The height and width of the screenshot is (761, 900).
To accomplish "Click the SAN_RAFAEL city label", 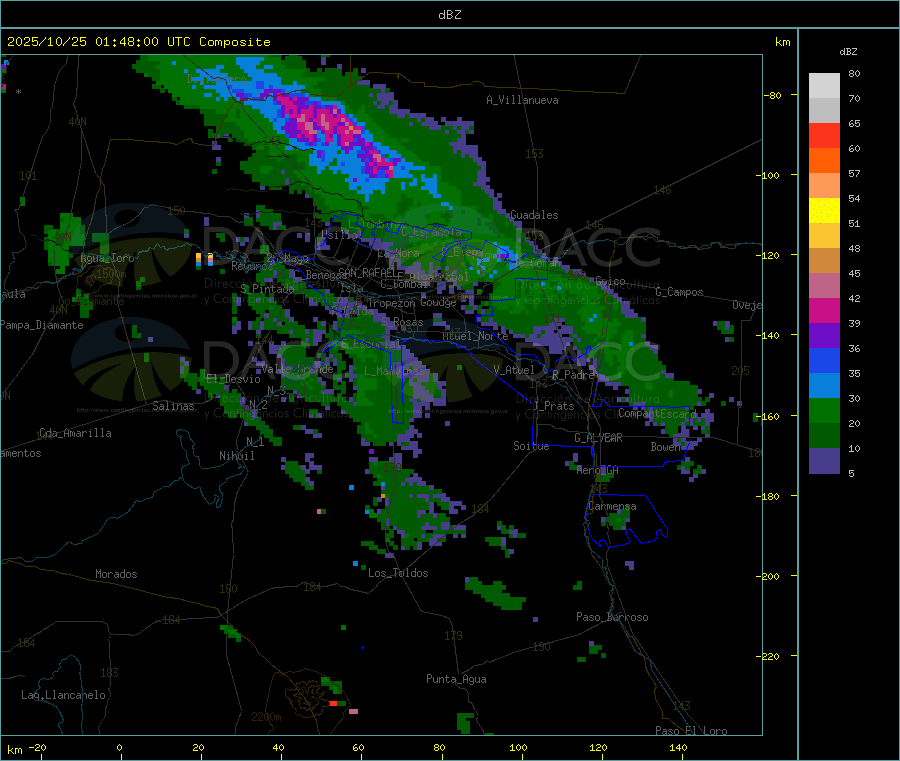I will [x=367, y=272].
